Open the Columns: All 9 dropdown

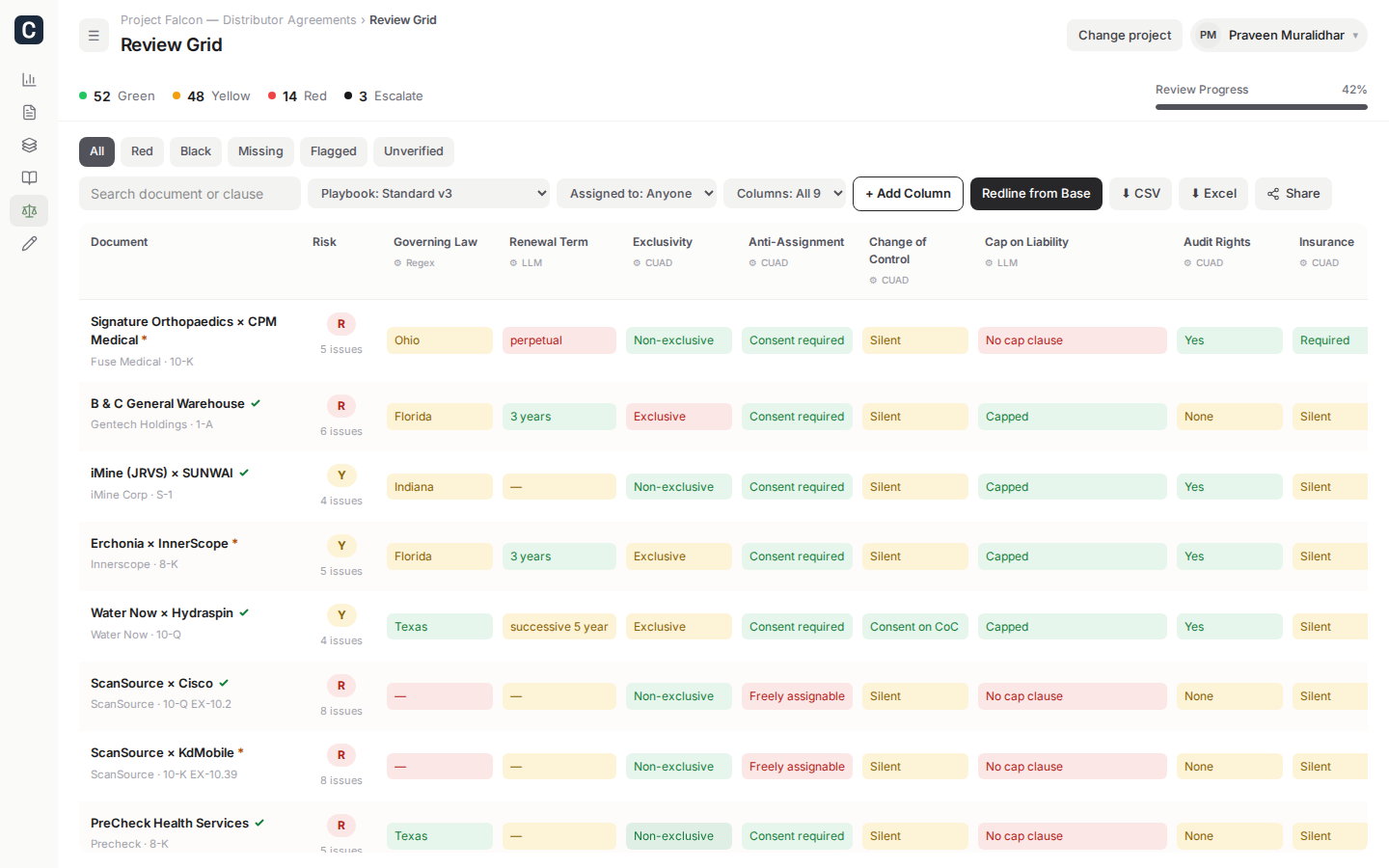pos(784,194)
